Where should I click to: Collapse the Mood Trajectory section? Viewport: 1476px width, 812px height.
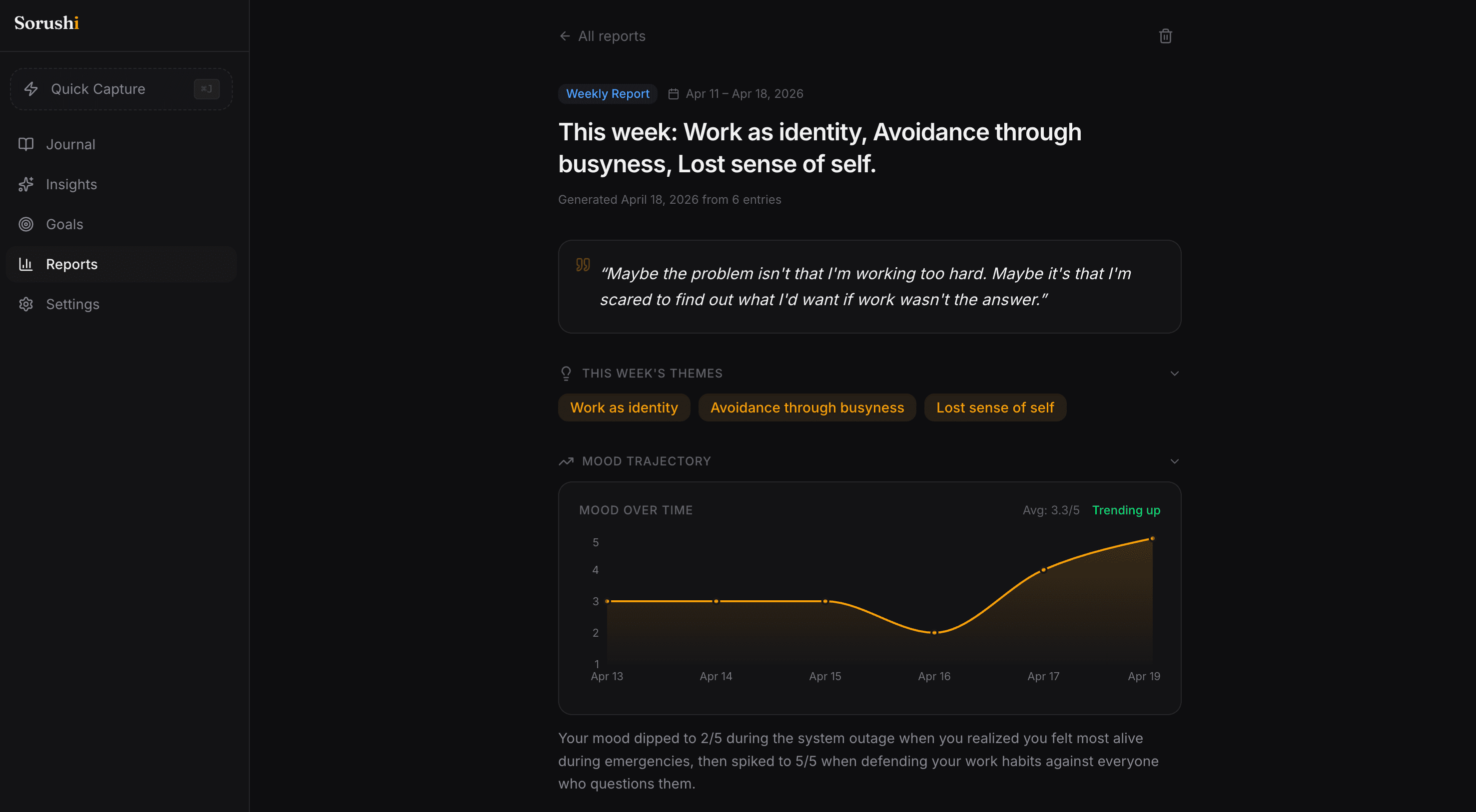click(1175, 461)
